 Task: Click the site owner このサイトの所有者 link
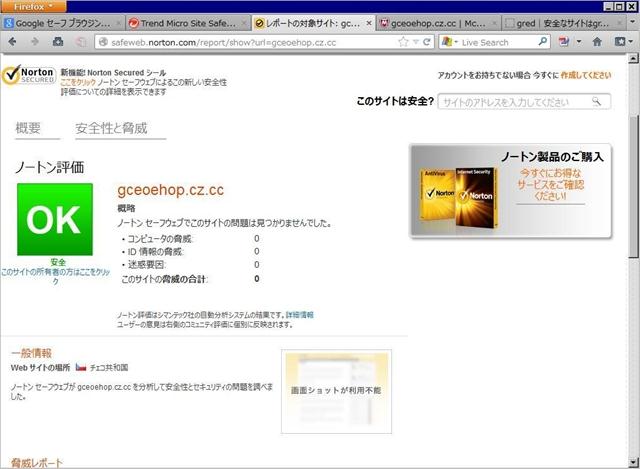point(56,276)
